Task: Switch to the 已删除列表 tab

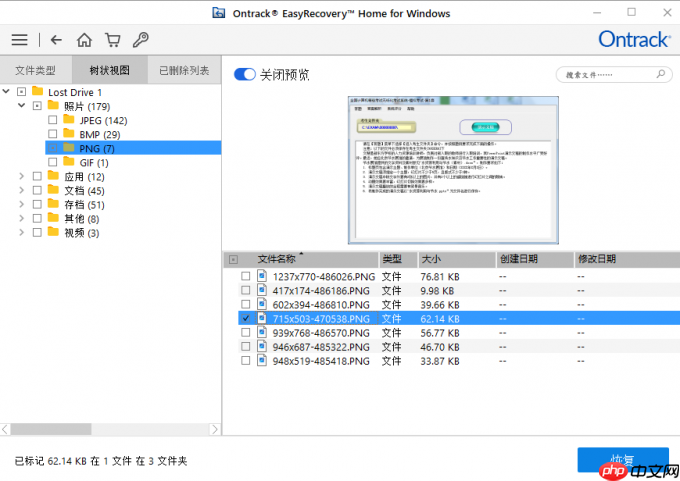Action: tap(184, 71)
